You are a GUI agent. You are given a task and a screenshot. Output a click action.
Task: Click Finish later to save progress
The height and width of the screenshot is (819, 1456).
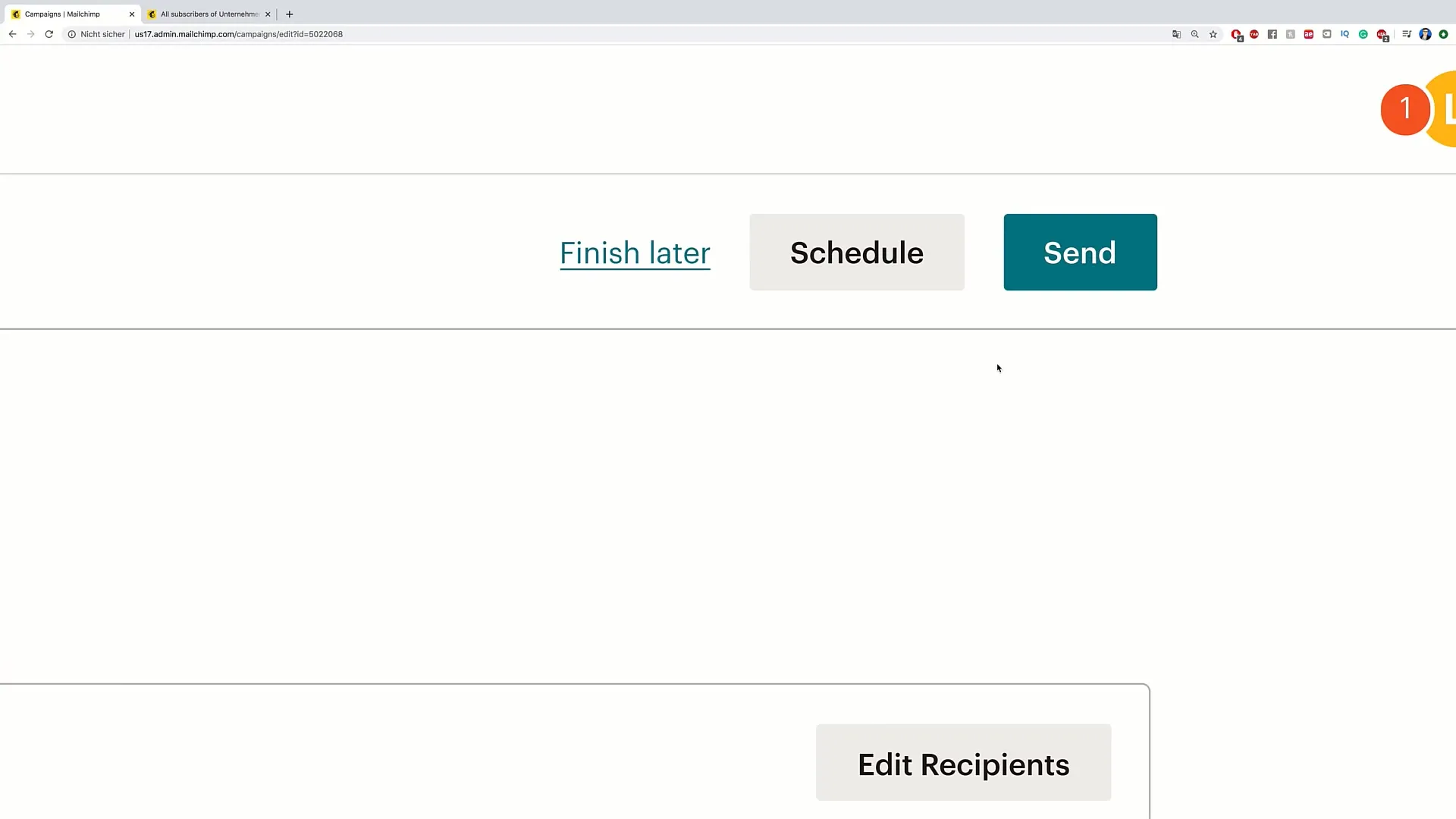pyautogui.click(x=635, y=252)
